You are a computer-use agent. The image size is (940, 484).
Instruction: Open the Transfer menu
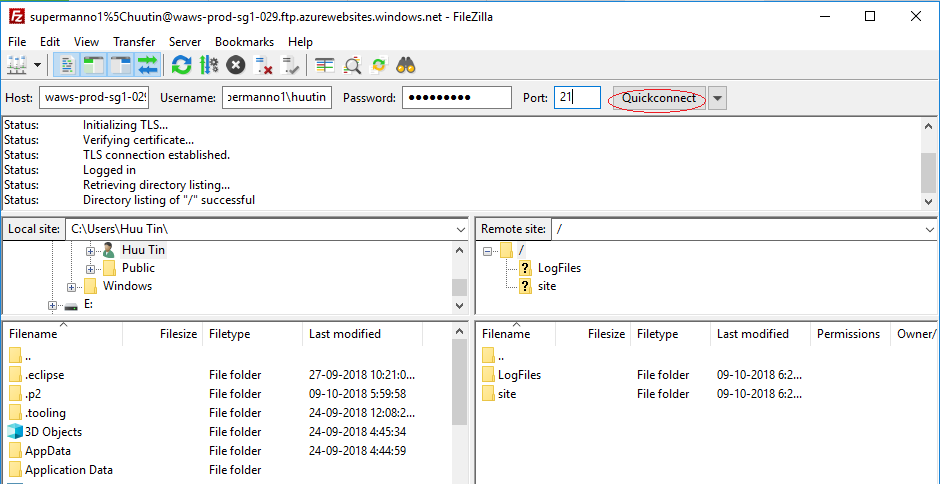[134, 42]
